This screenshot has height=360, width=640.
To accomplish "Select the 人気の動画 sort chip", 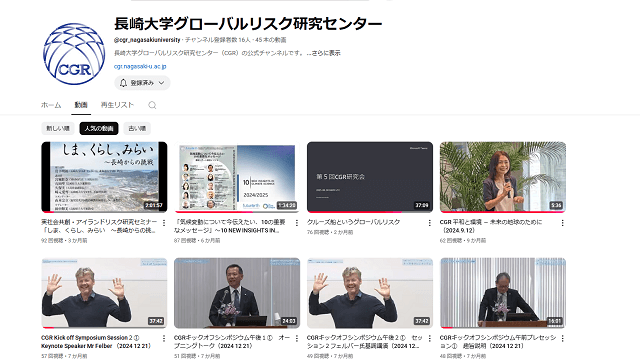I will click(99, 128).
